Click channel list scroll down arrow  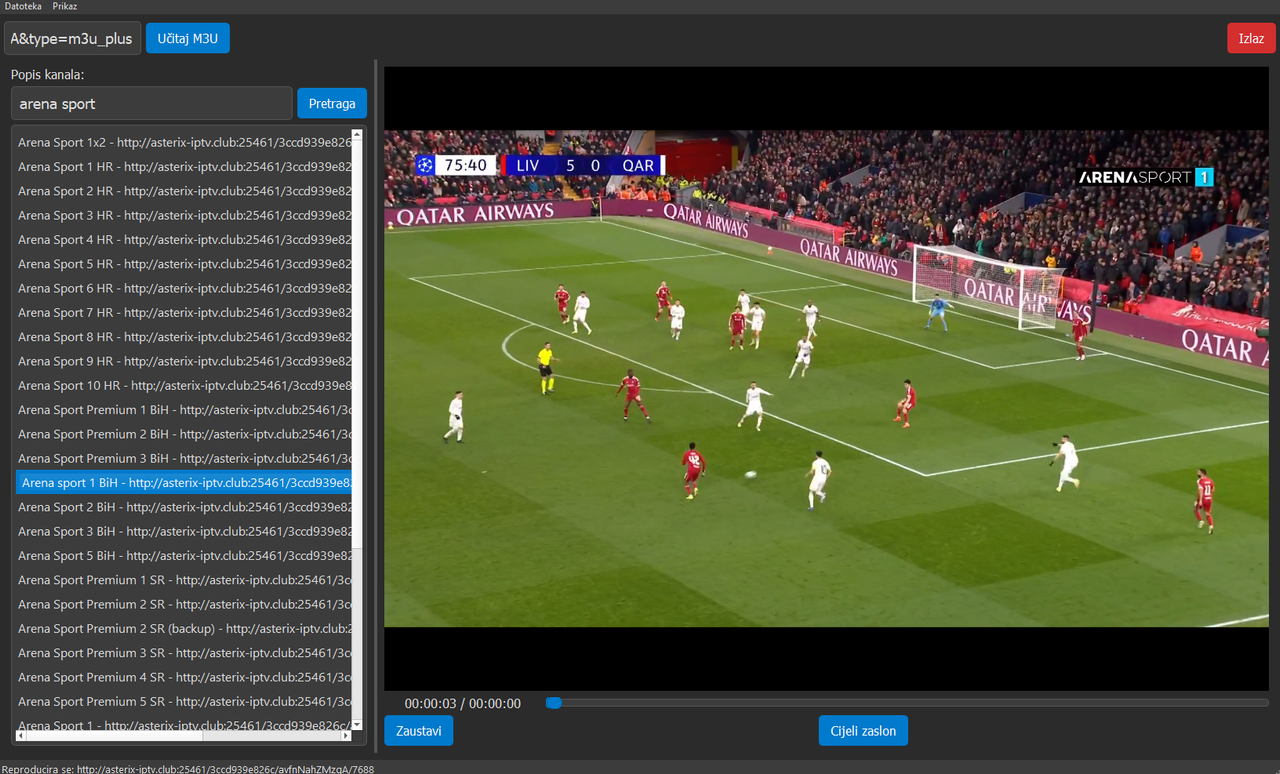(357, 724)
